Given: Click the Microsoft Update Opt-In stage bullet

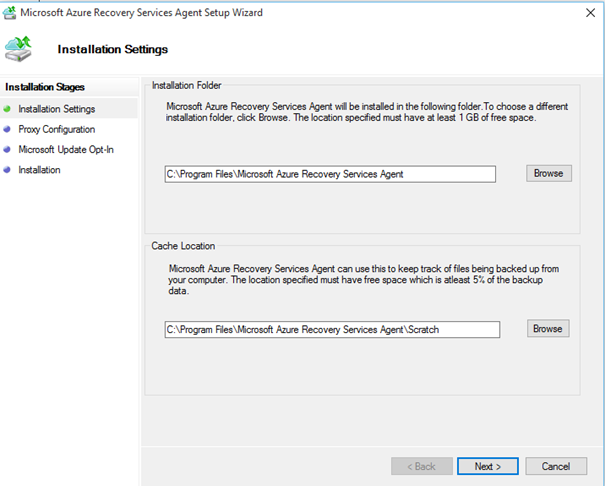Looking at the screenshot, I should tap(7, 149).
